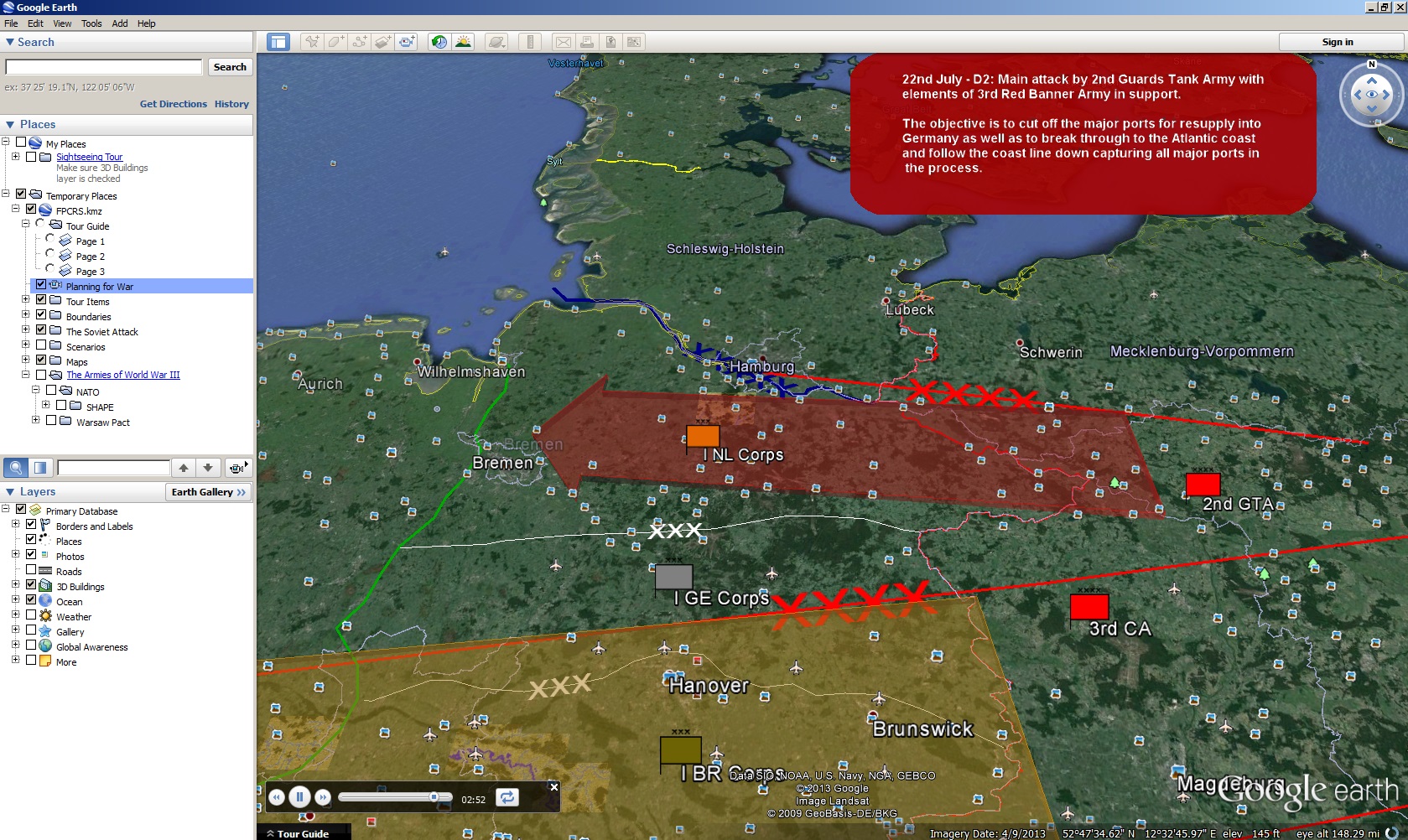Collapse the Search panel triangle
Image resolution: width=1408 pixels, height=840 pixels.
(10, 42)
